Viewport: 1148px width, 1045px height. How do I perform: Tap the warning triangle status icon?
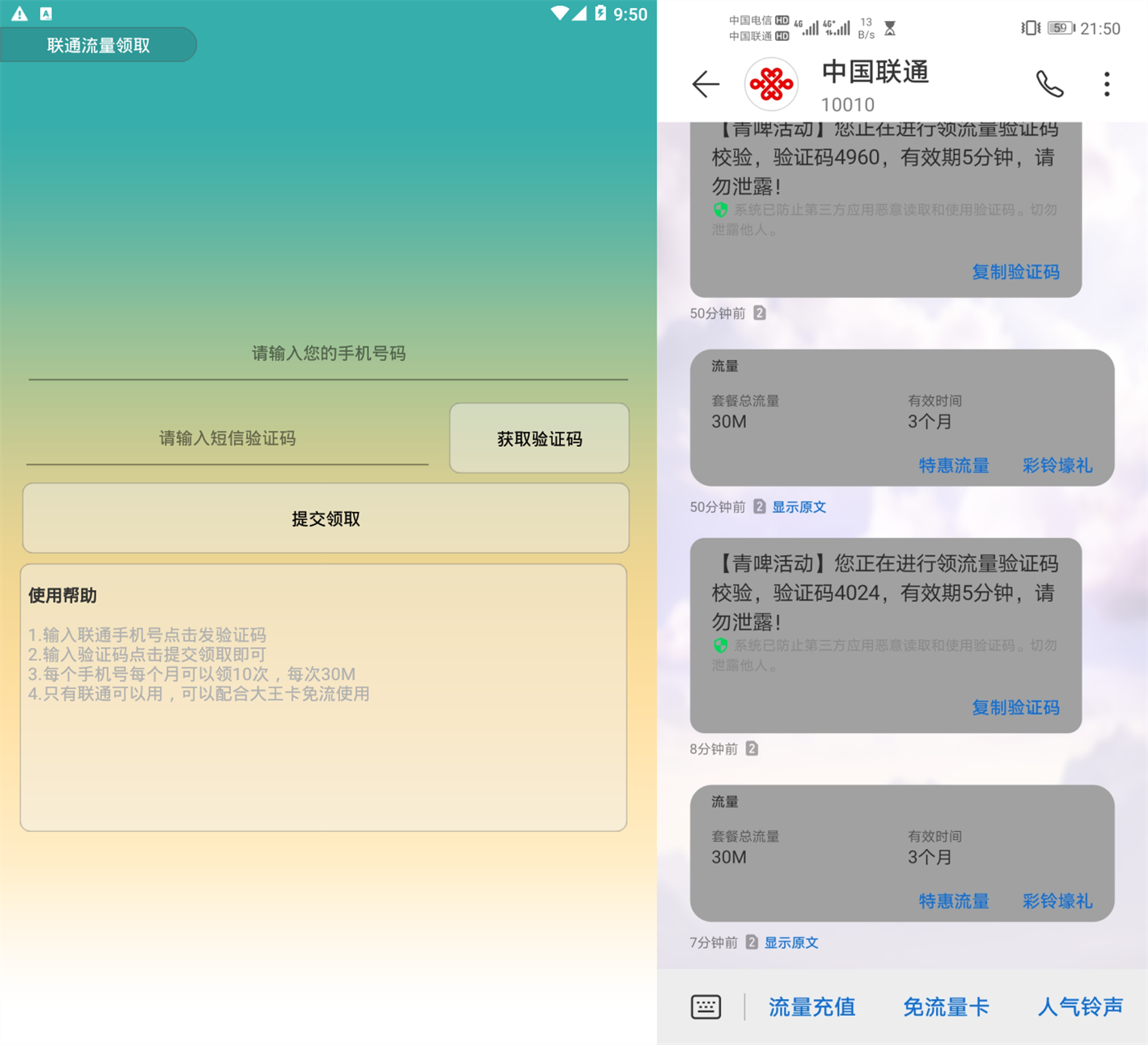pyautogui.click(x=19, y=14)
